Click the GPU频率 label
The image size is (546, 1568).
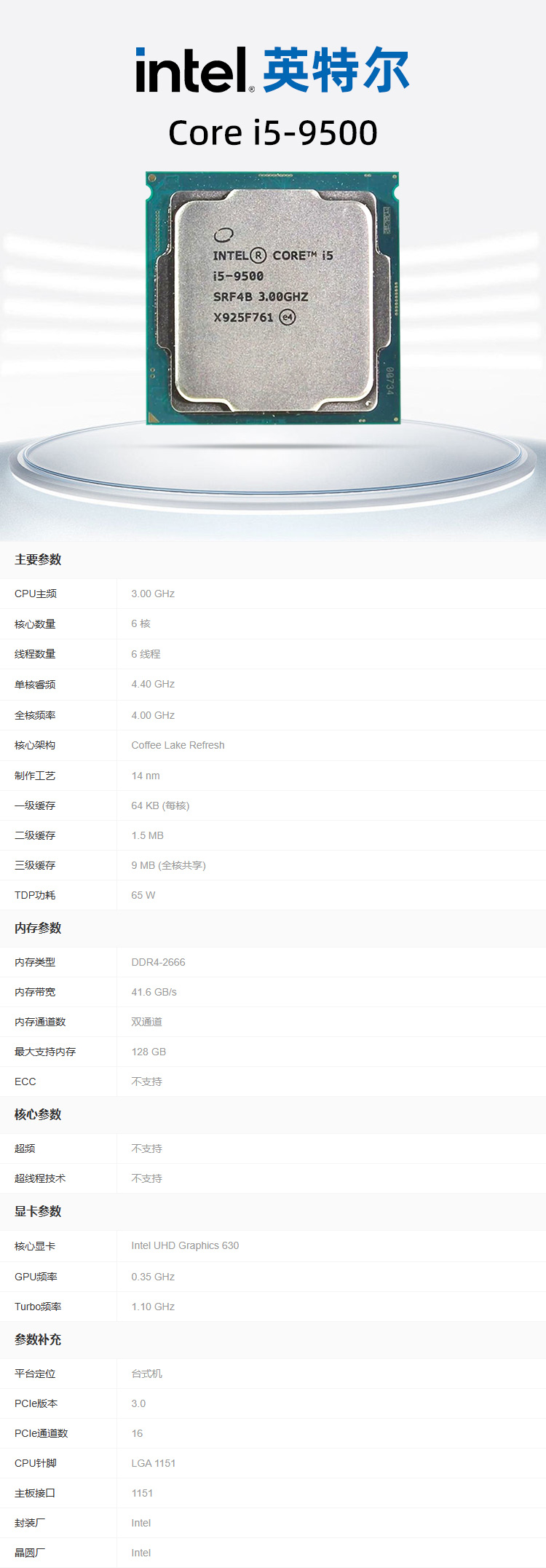(x=36, y=1277)
